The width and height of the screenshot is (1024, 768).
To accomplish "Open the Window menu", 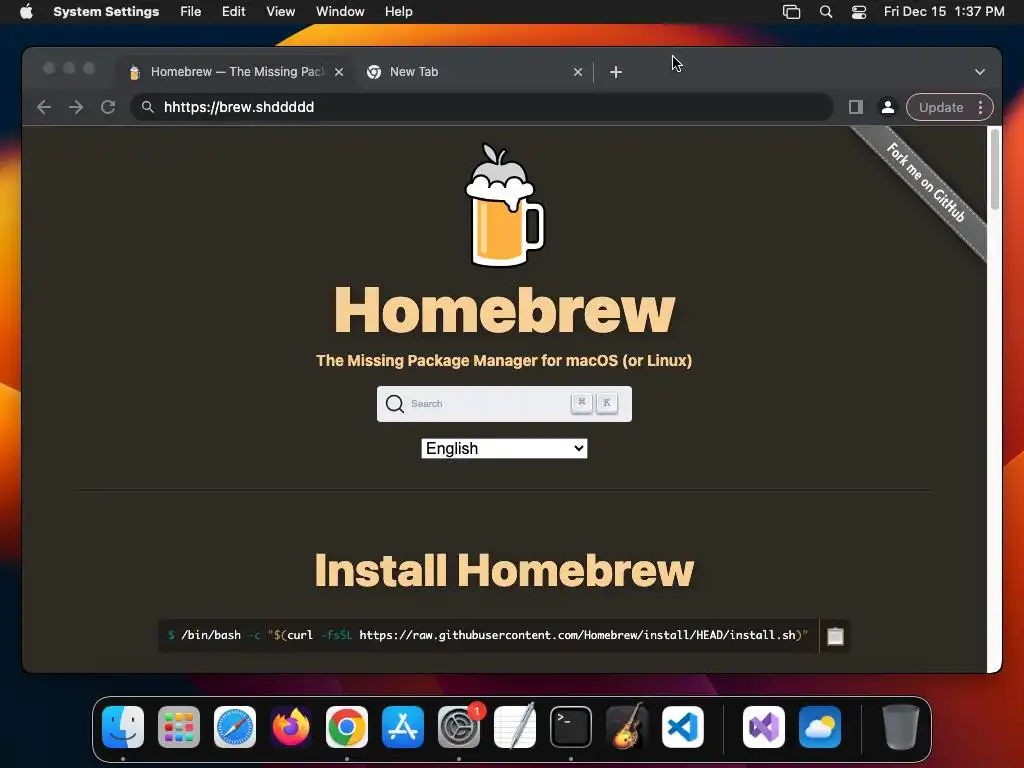I will point(340,12).
